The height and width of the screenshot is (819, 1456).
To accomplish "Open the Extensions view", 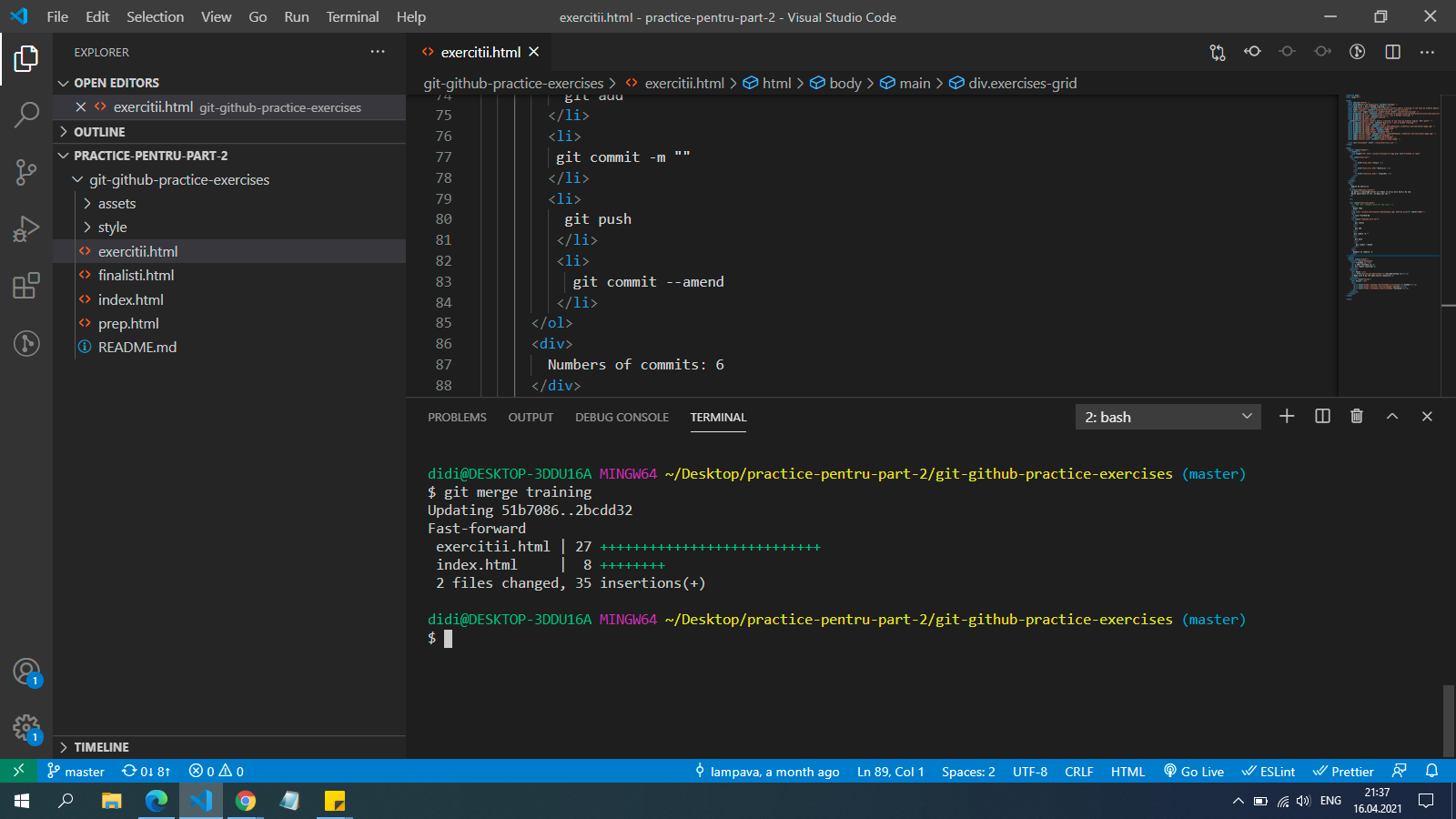I will [x=26, y=286].
